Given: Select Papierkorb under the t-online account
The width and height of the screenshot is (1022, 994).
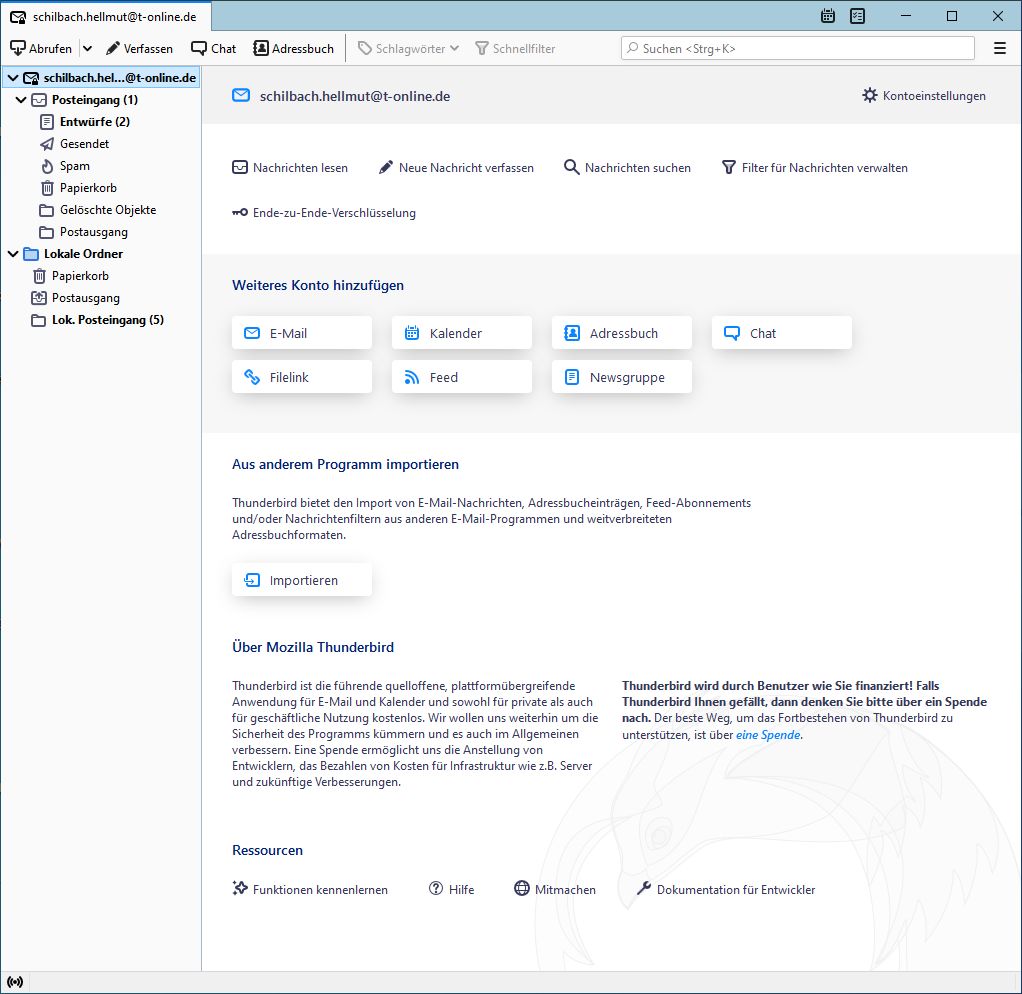Looking at the screenshot, I should (x=88, y=188).
